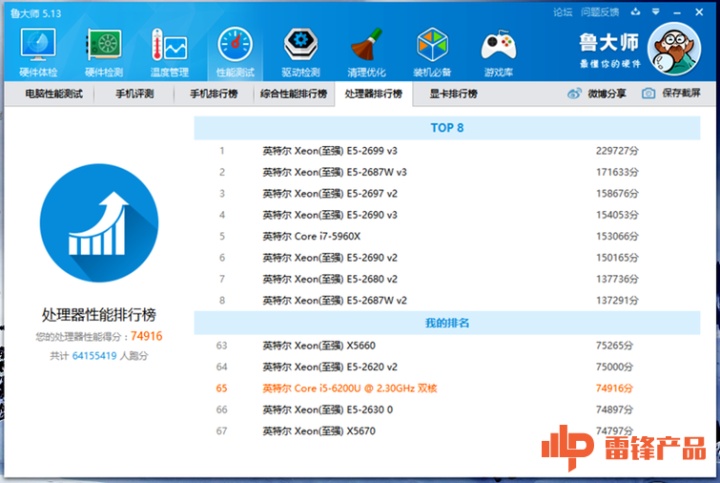Click the 我的排名 section header
Screen dimensions: 720x483
[447, 323]
